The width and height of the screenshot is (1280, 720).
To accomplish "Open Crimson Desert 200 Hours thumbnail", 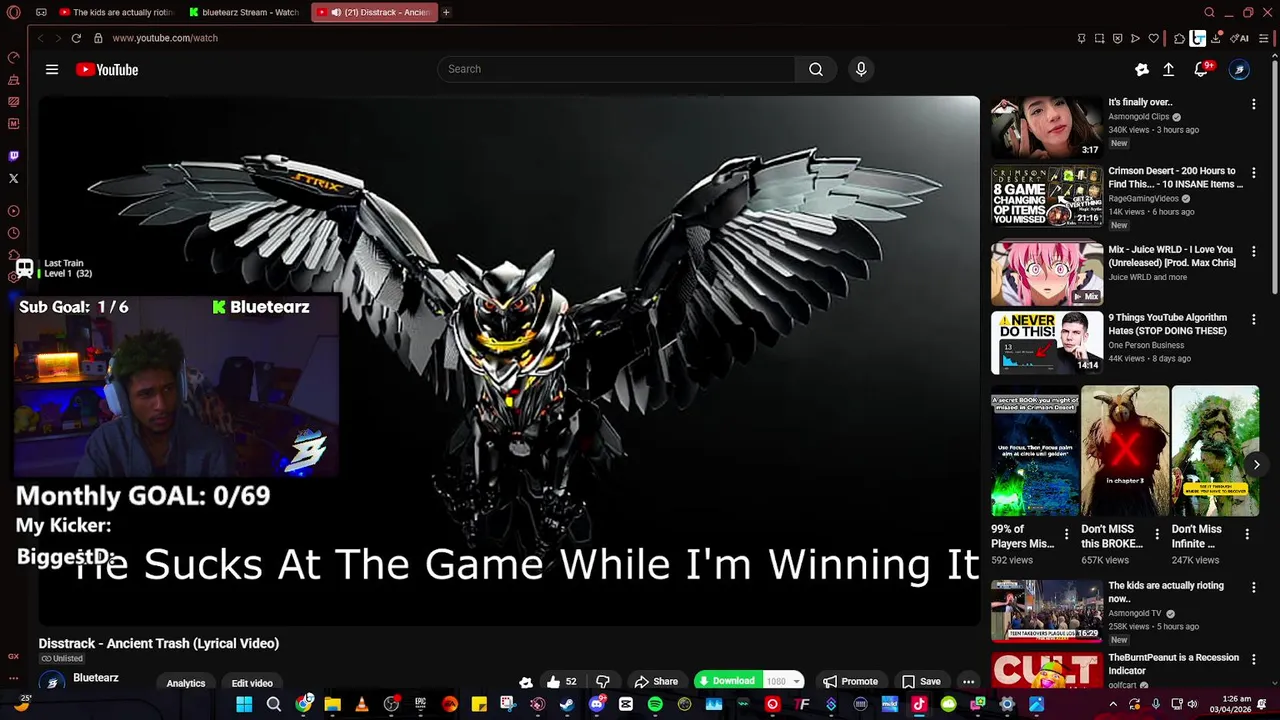I will tap(1047, 196).
